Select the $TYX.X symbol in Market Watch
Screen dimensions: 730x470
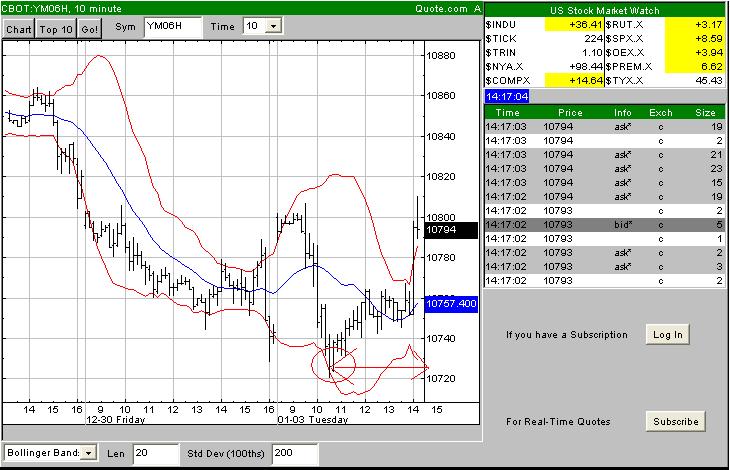click(624, 81)
